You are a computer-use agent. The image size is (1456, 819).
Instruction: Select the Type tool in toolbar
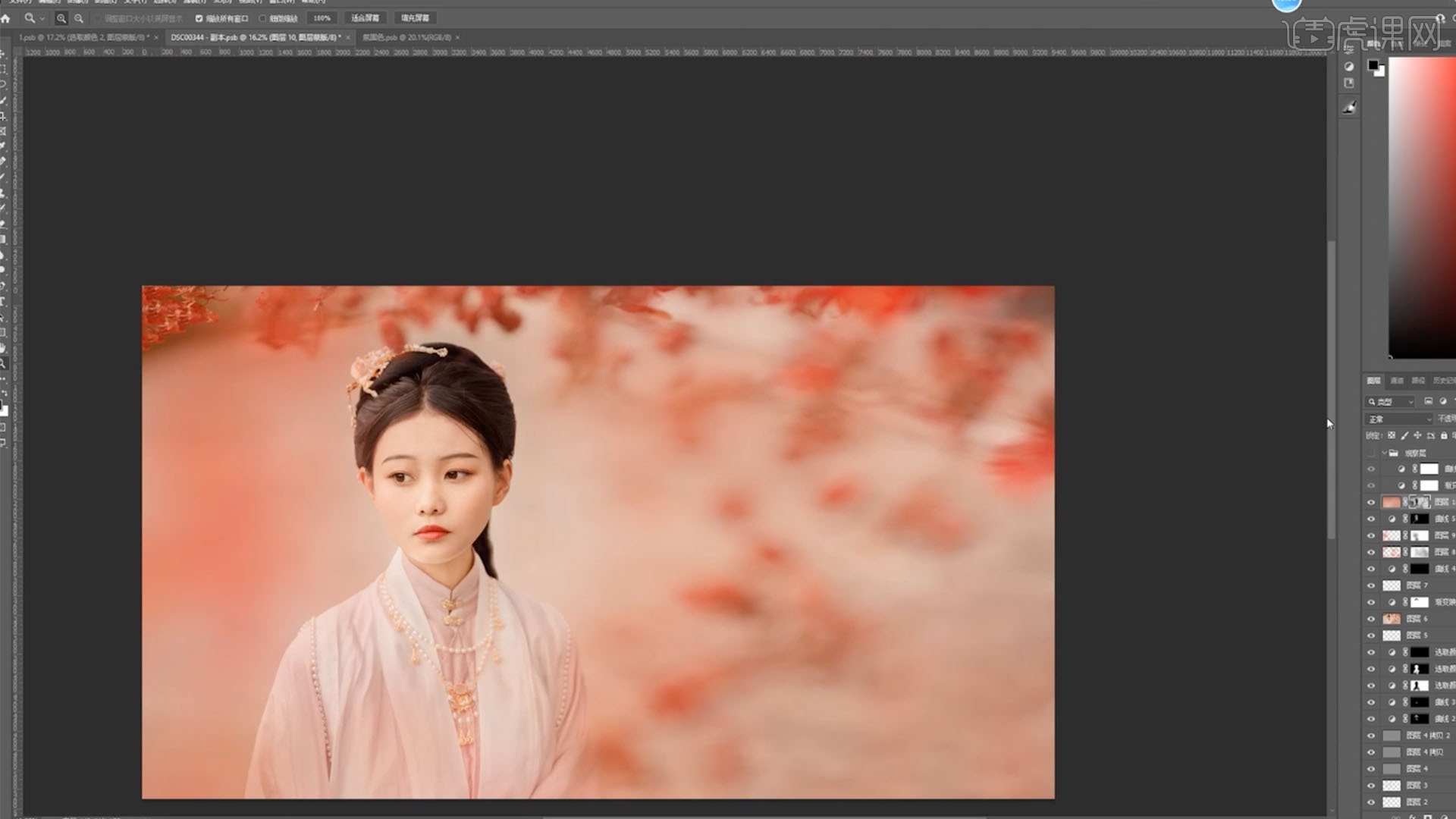[4, 302]
